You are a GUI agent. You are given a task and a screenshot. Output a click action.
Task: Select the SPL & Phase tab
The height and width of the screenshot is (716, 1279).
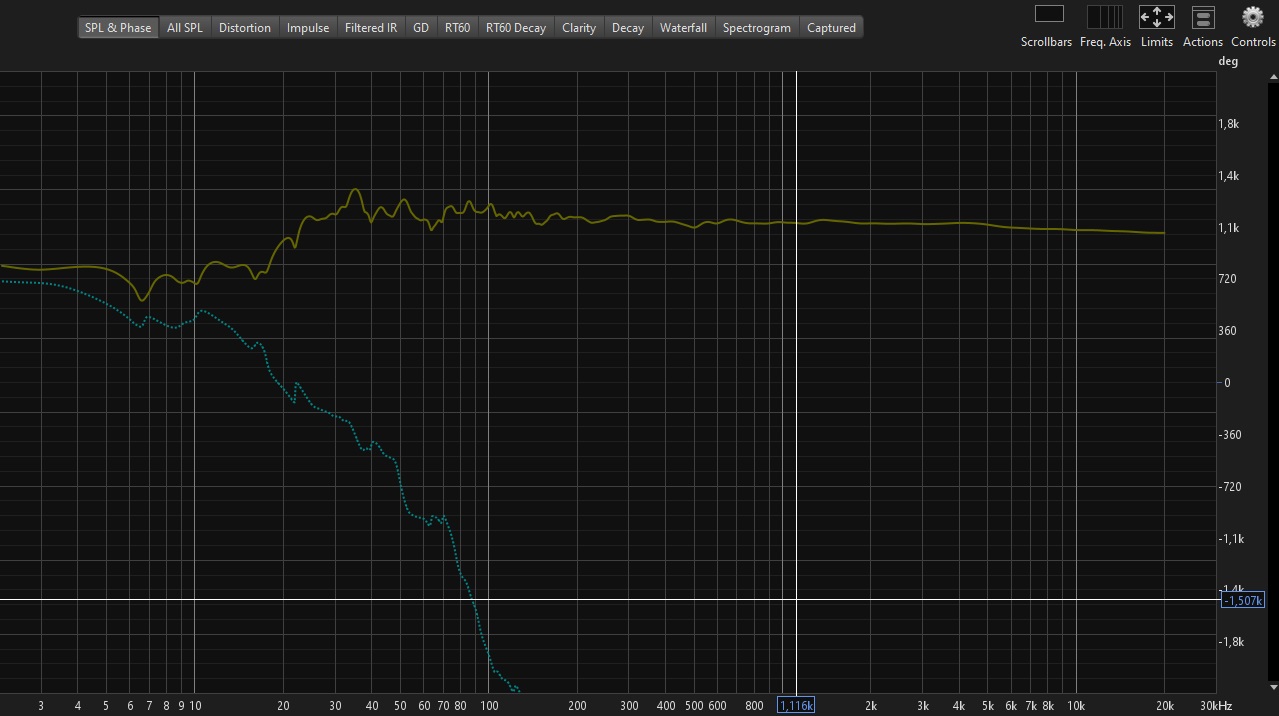pyautogui.click(x=118, y=28)
